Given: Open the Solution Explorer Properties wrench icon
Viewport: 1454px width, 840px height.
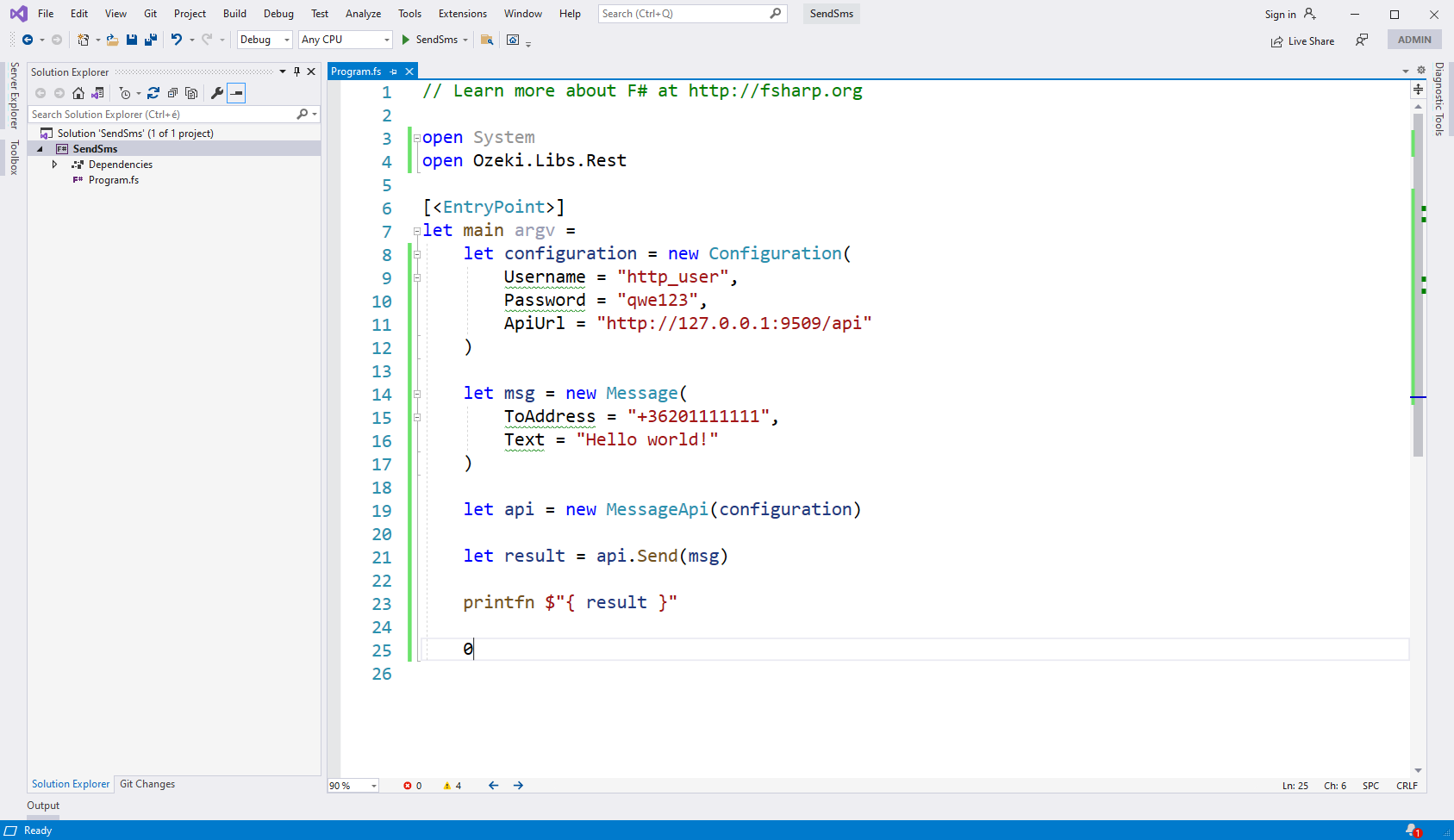Looking at the screenshot, I should pos(217,93).
